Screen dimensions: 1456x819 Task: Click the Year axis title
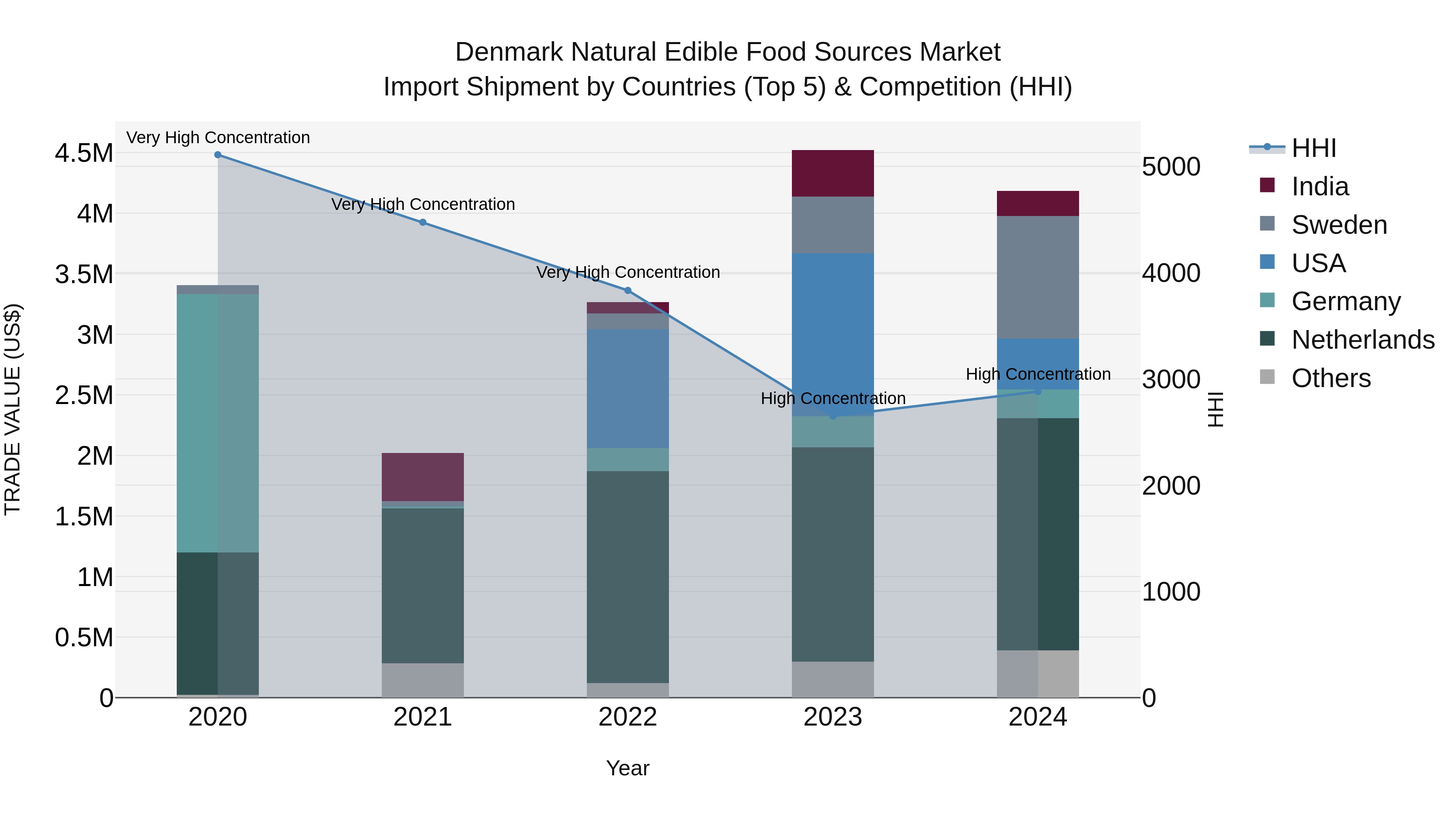(627, 769)
